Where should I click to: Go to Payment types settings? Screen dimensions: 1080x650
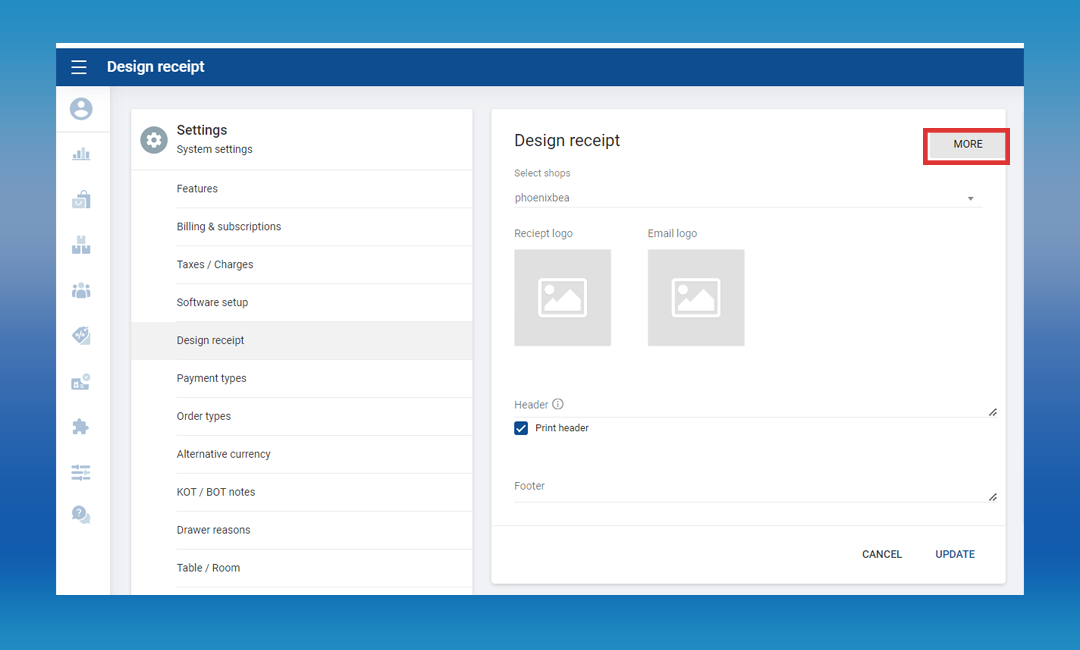(211, 379)
